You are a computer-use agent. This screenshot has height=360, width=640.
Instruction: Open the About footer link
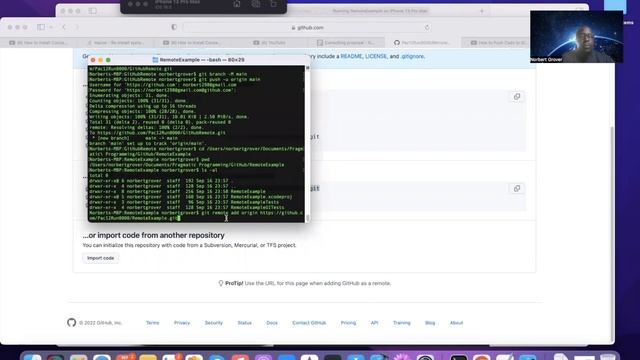pos(456,323)
